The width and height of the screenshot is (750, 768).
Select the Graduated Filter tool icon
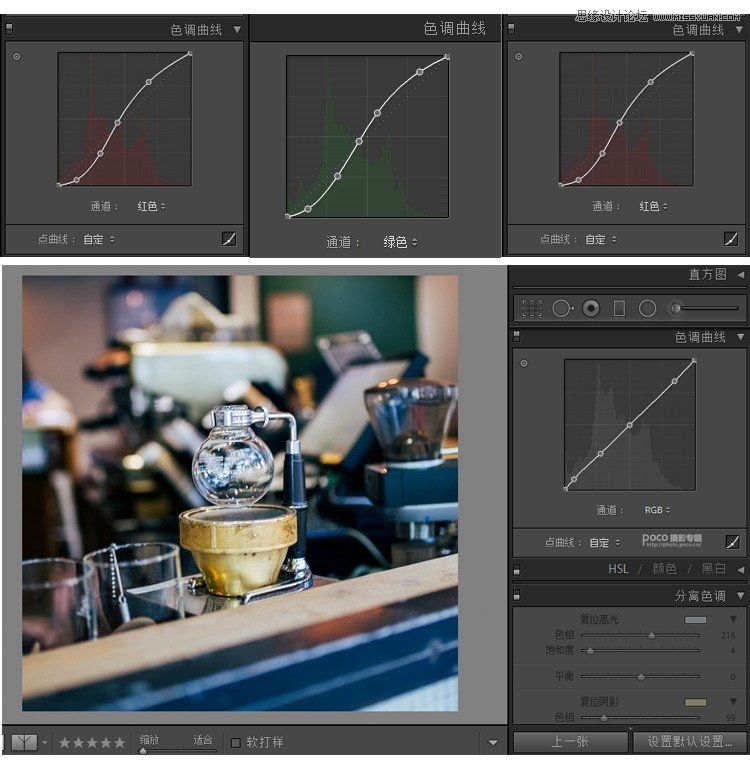tap(619, 308)
